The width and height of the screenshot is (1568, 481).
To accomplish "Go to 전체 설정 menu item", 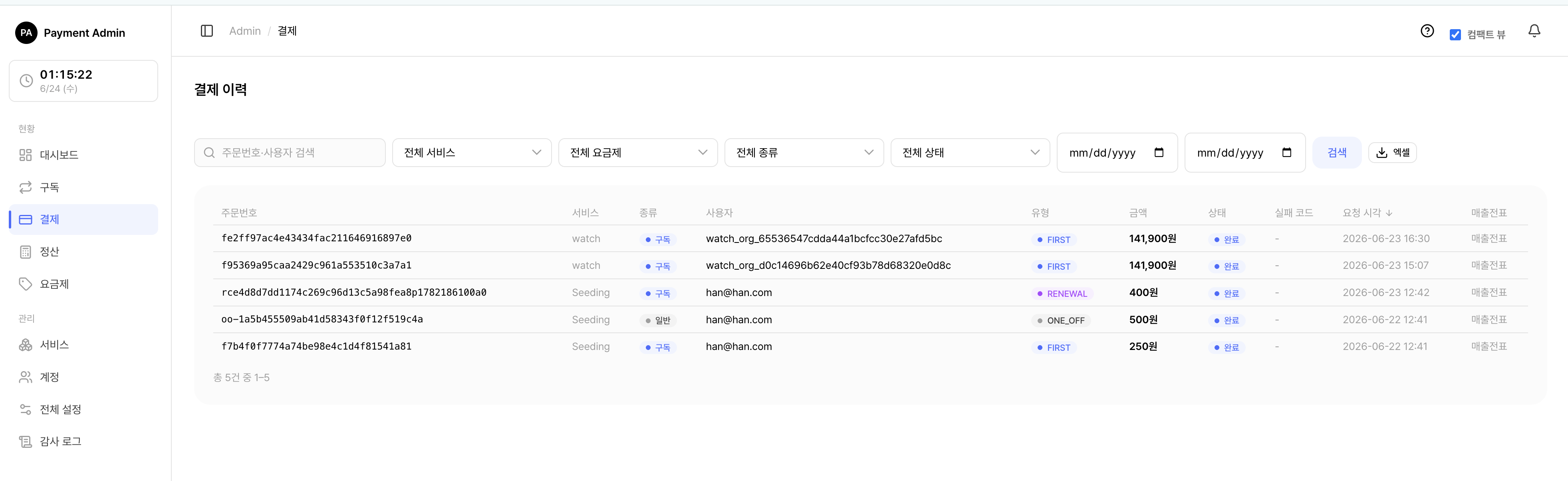I will (84, 410).
